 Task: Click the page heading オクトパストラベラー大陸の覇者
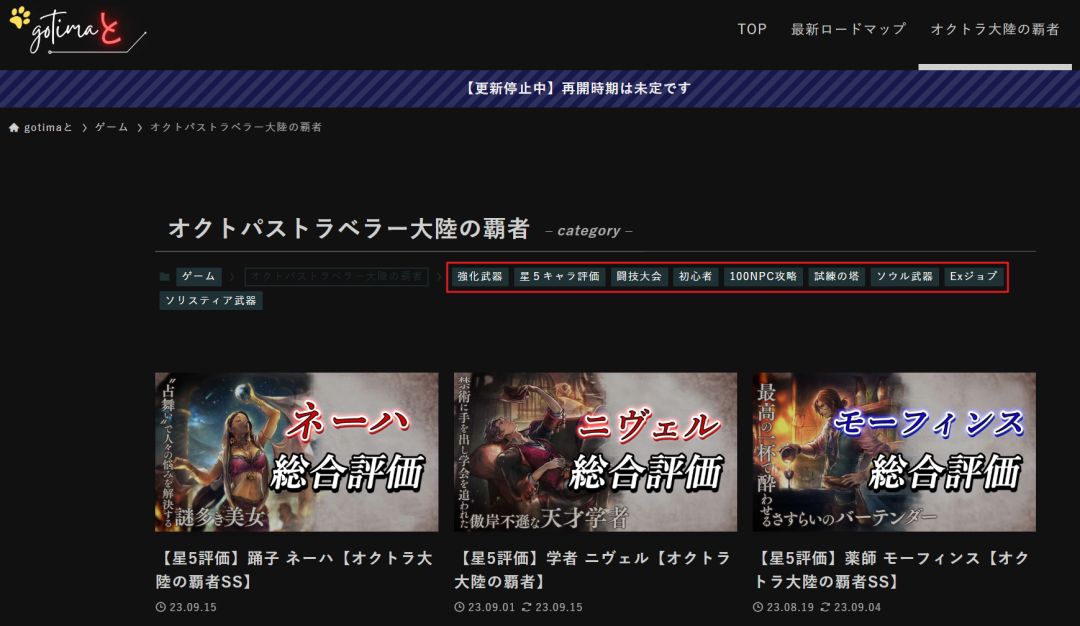tap(349, 228)
